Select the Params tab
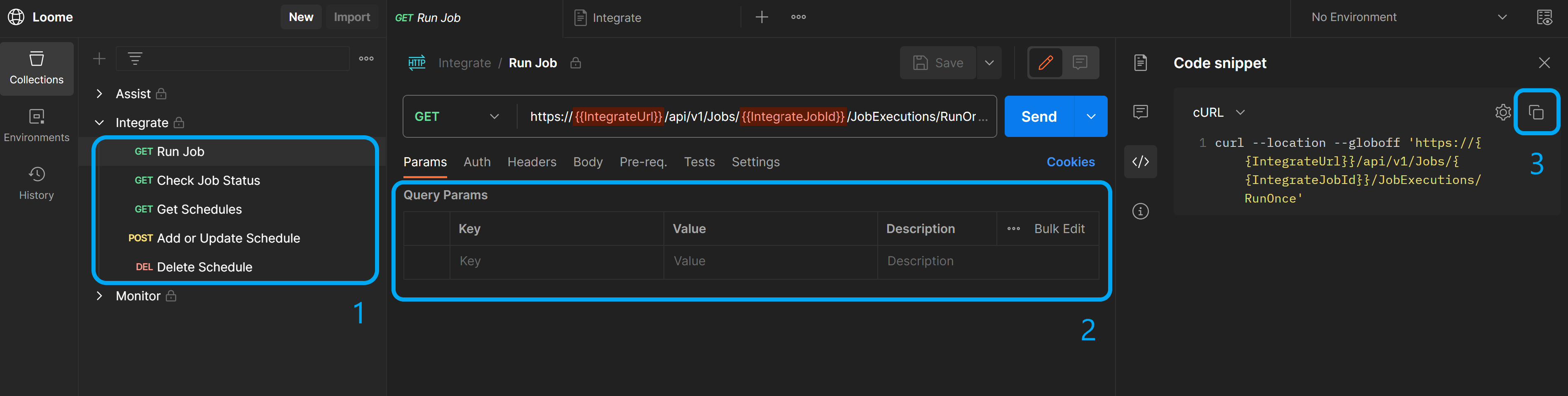 (425, 162)
